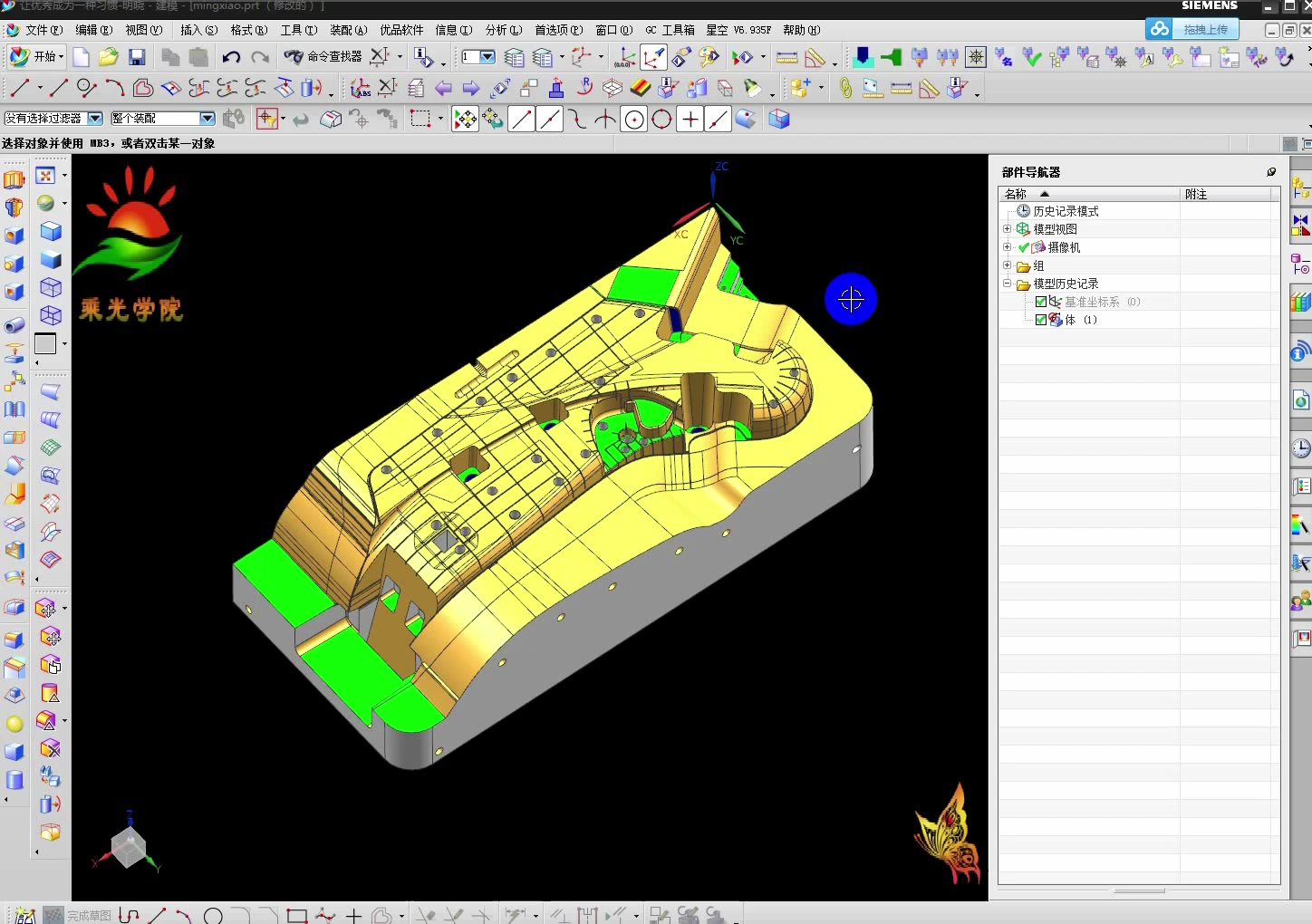The height and width of the screenshot is (924, 1312).
Task: Click the 拖拽上传 upload button
Action: (1191, 30)
